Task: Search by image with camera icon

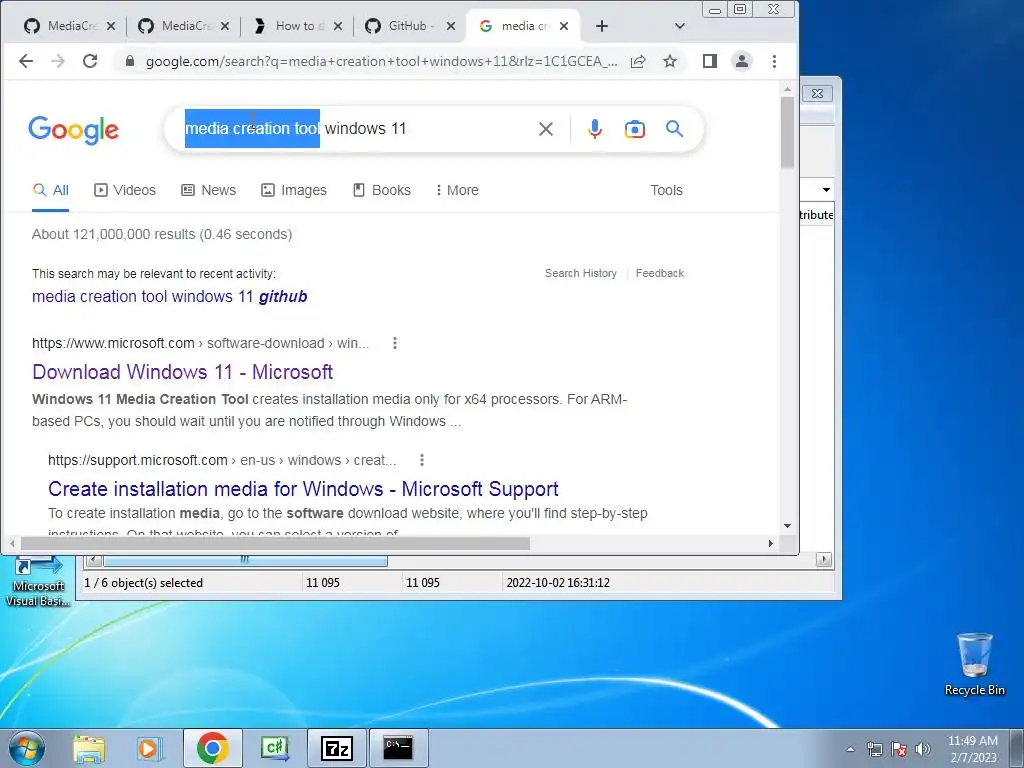Action: (635, 129)
